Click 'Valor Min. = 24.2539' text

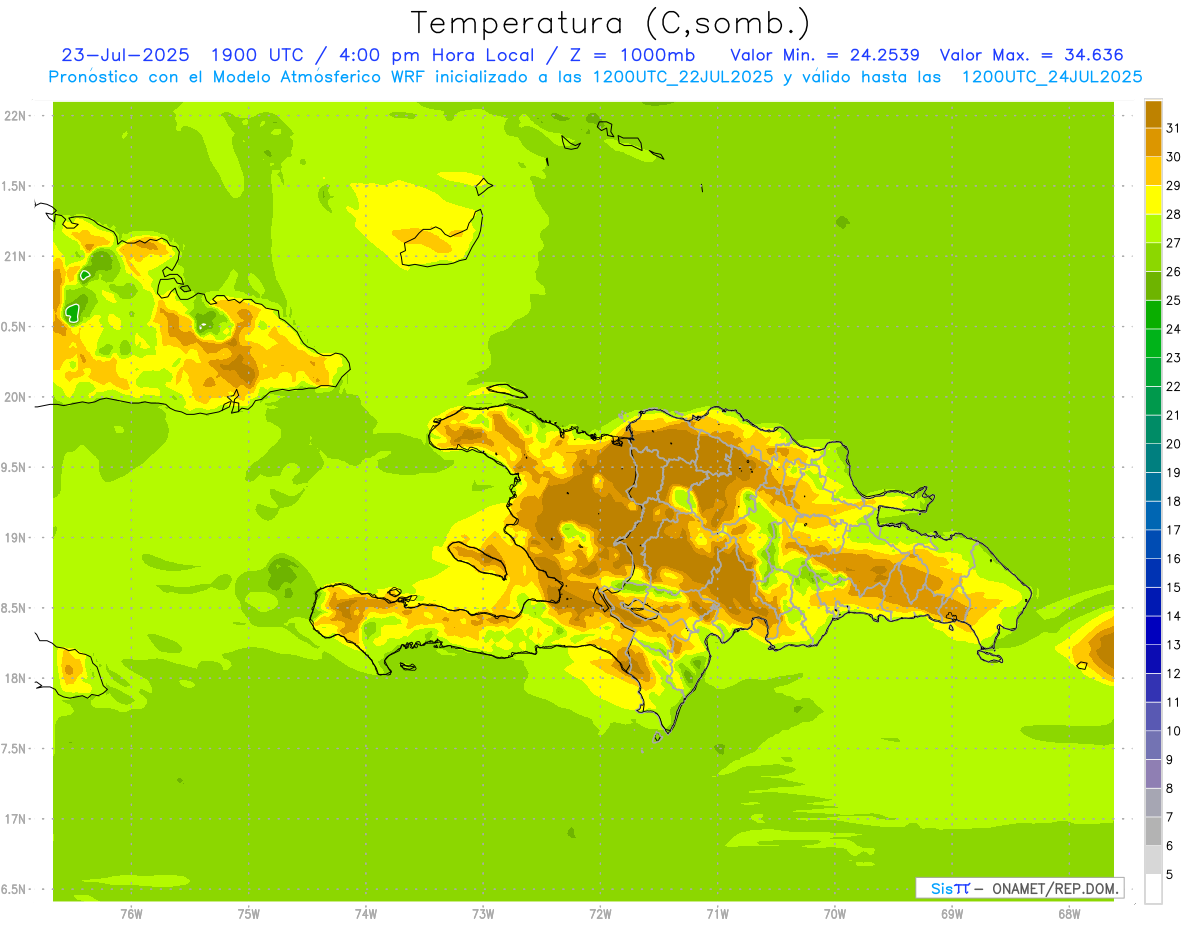[825, 55]
